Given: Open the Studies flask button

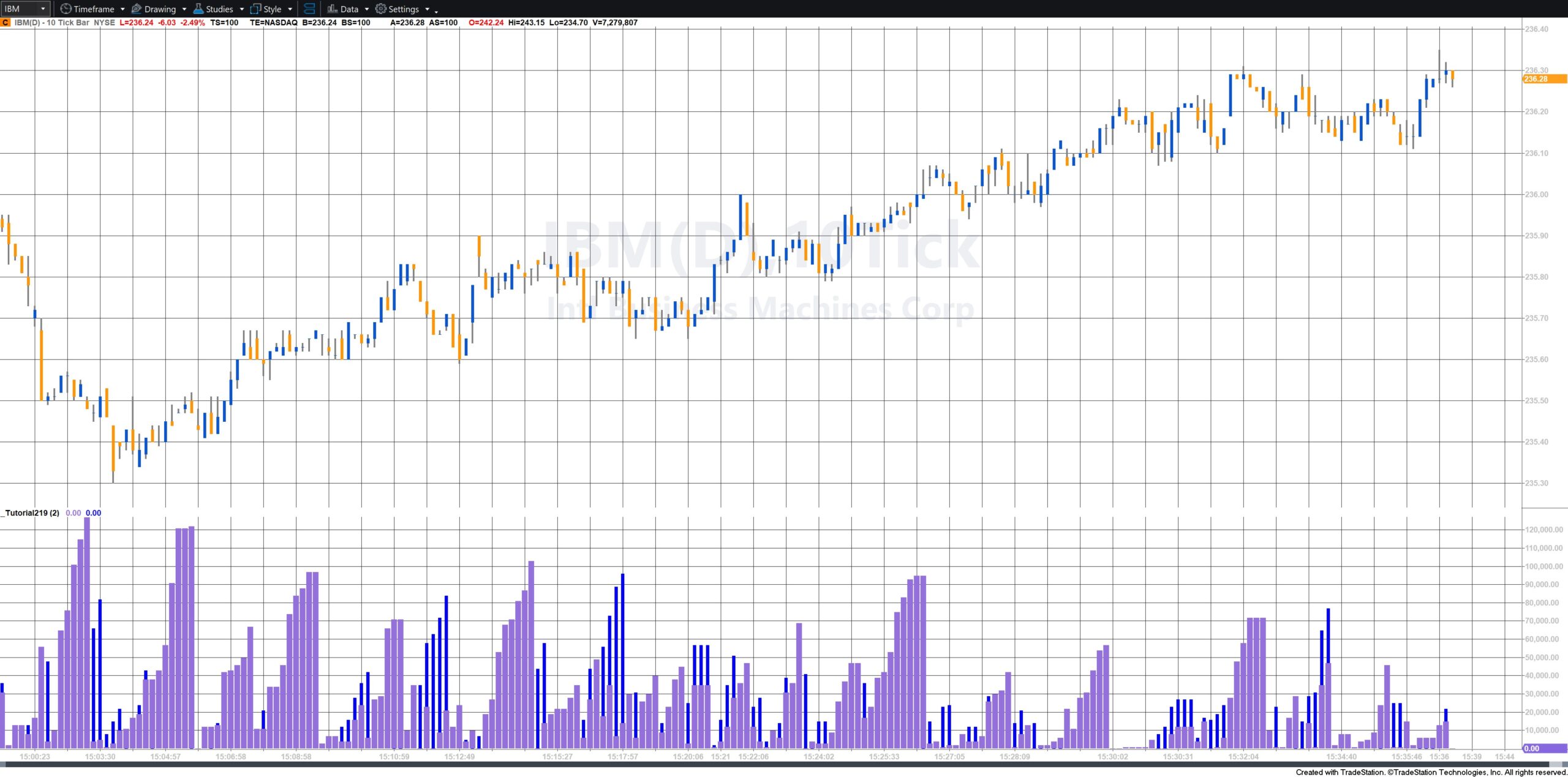Looking at the screenshot, I should (213, 9).
